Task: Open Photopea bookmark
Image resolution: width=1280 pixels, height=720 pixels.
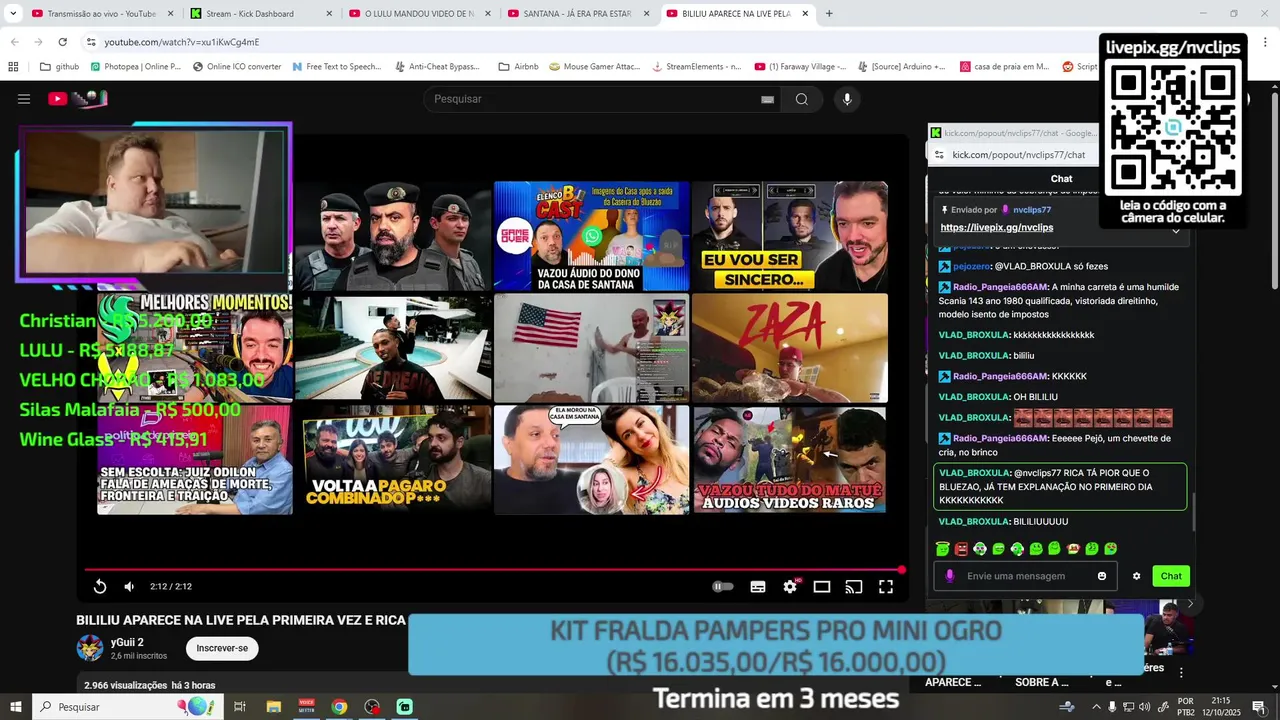Action: [x=136, y=67]
